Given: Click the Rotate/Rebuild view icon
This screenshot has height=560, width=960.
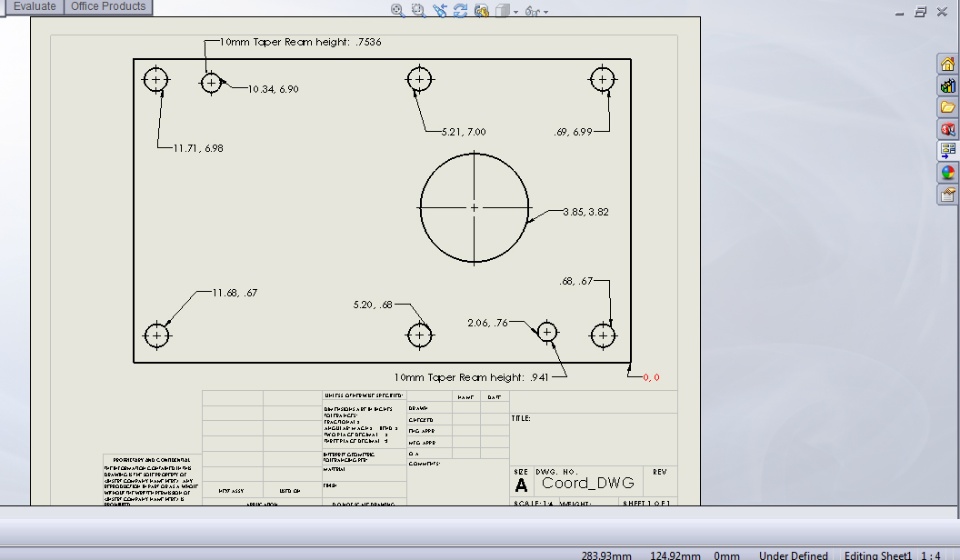Looking at the screenshot, I should 460,10.
